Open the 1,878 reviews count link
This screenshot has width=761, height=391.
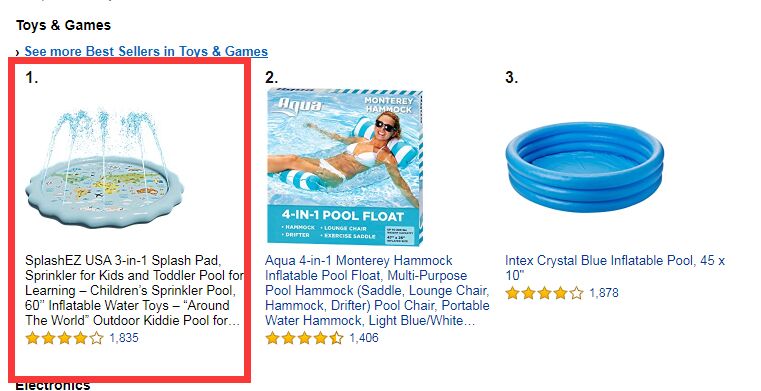pyautogui.click(x=604, y=293)
